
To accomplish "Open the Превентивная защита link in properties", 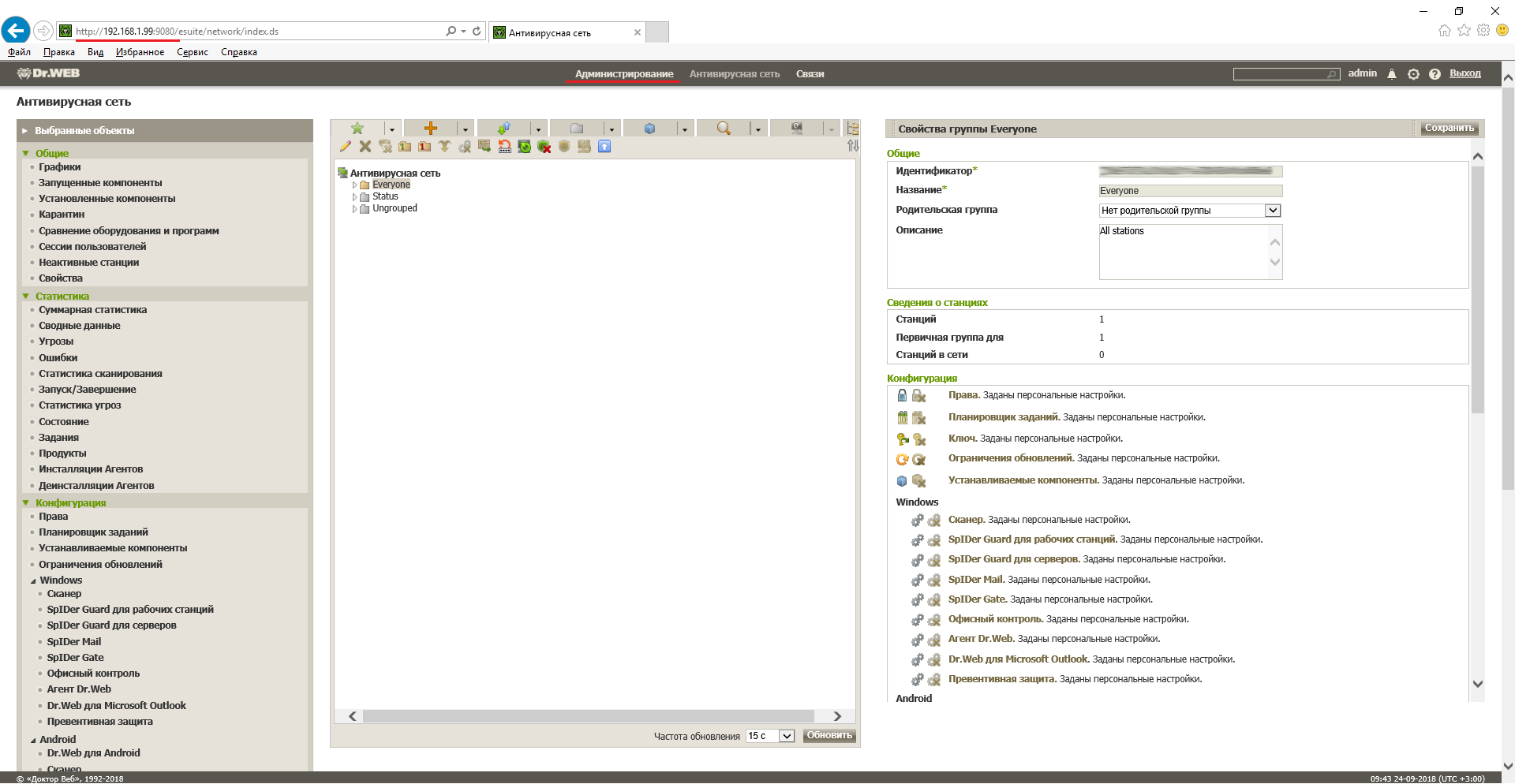I will pyautogui.click(x=1002, y=679).
